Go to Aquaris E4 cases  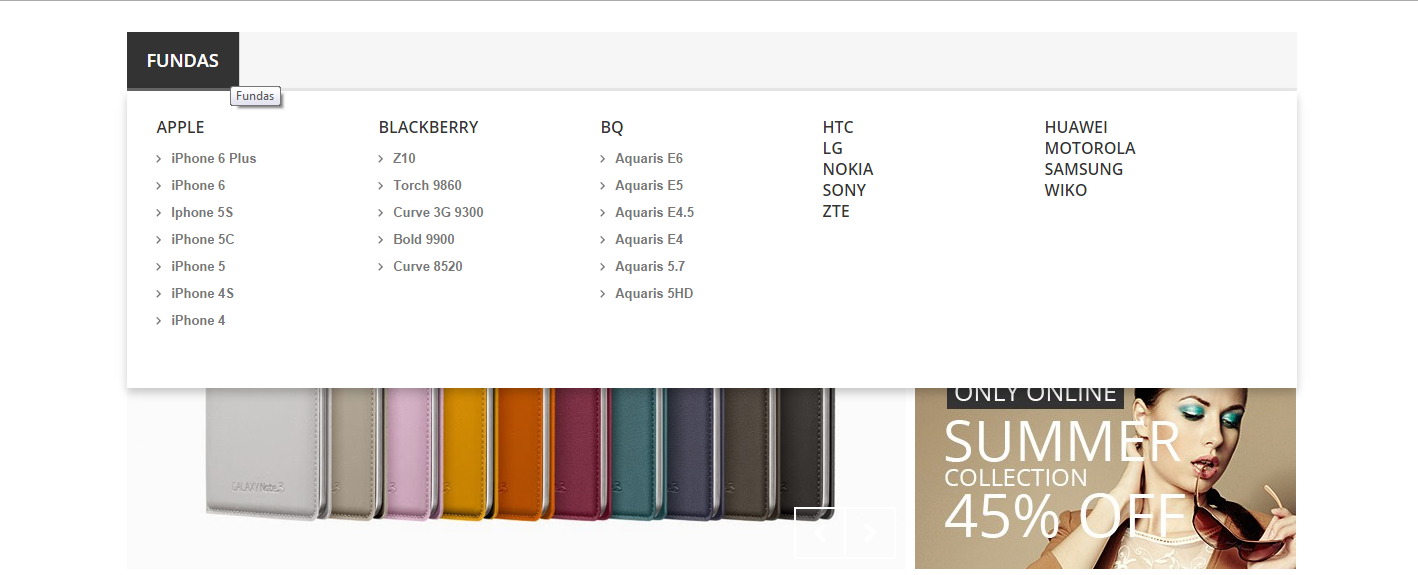(649, 239)
